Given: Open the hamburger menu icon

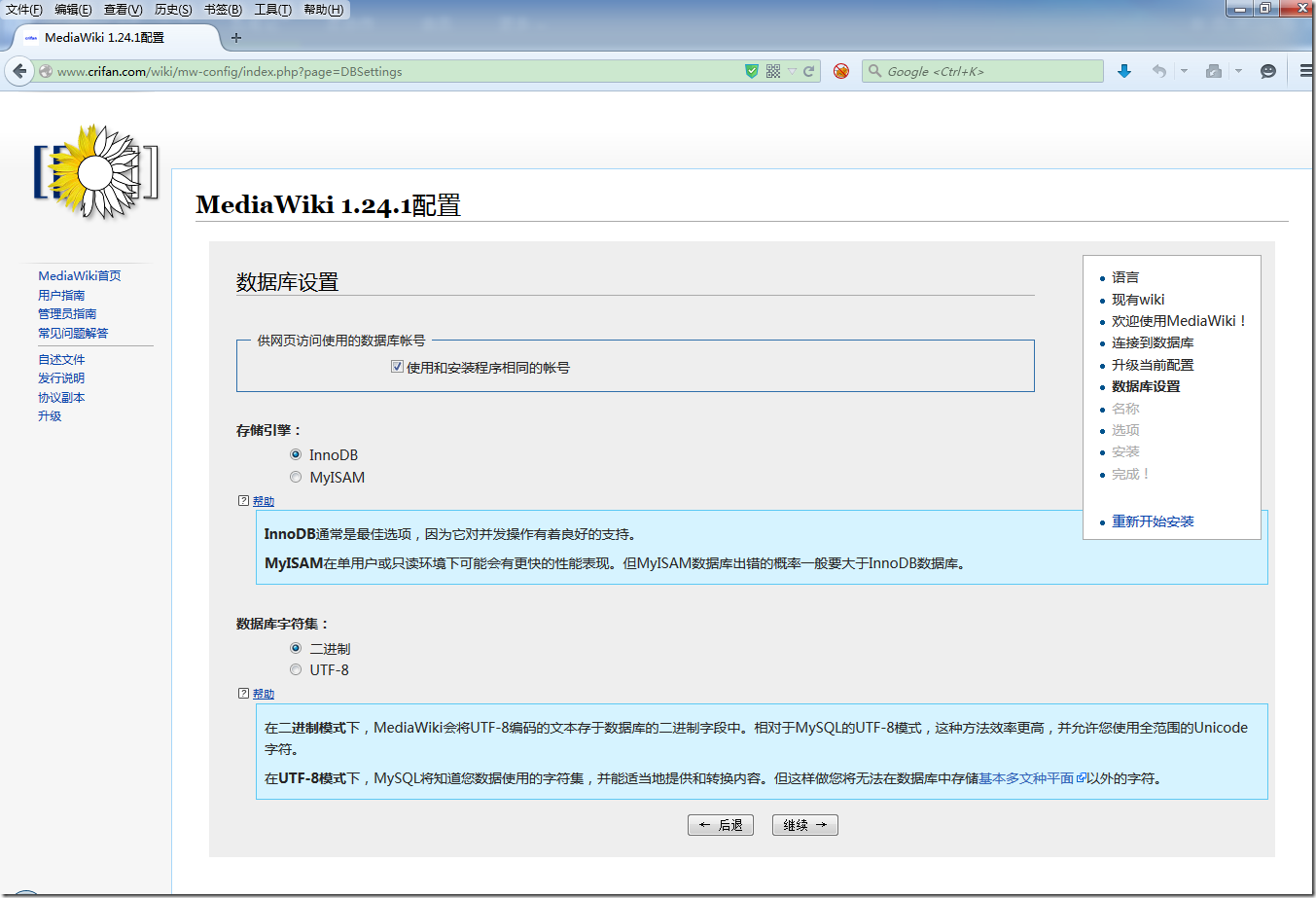Looking at the screenshot, I should 1306,71.
